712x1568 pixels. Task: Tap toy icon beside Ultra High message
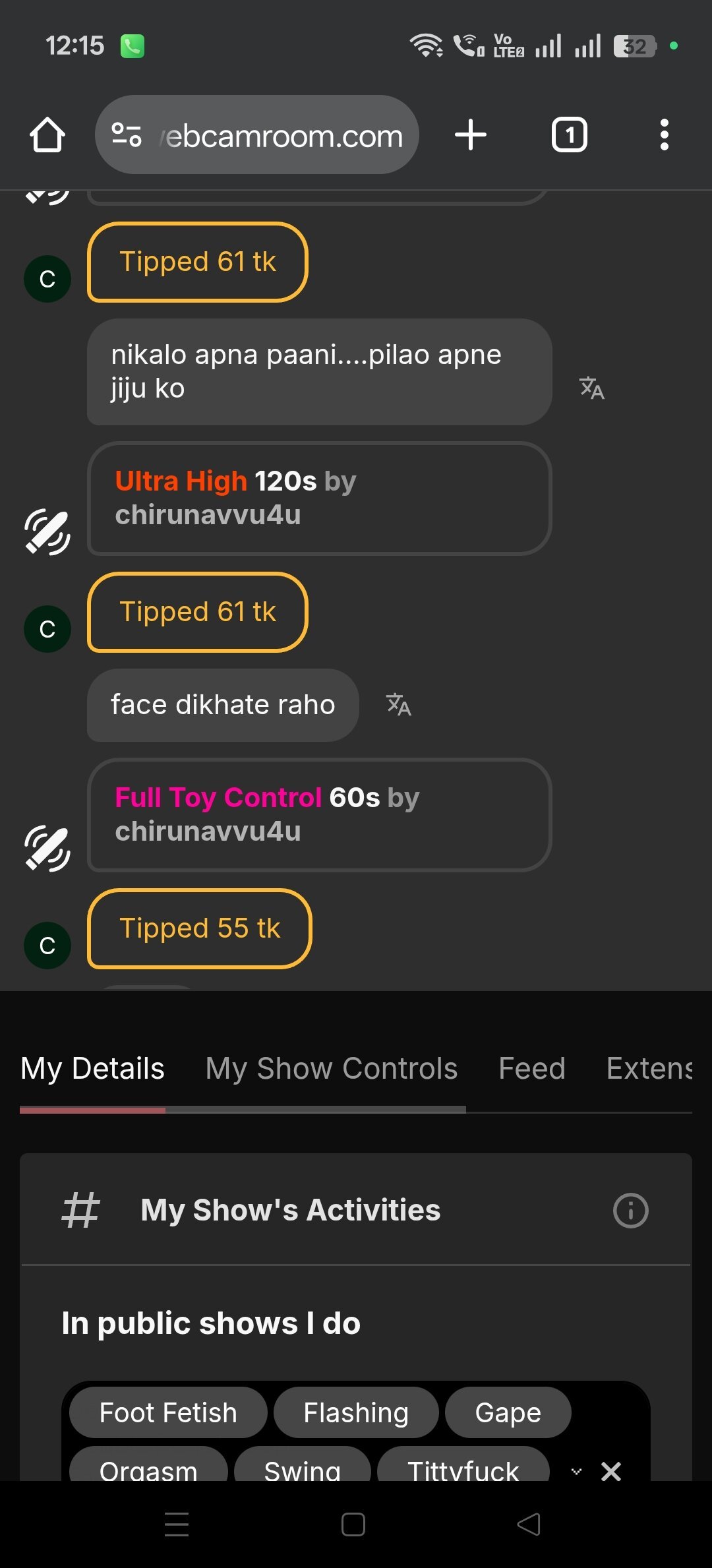(47, 531)
